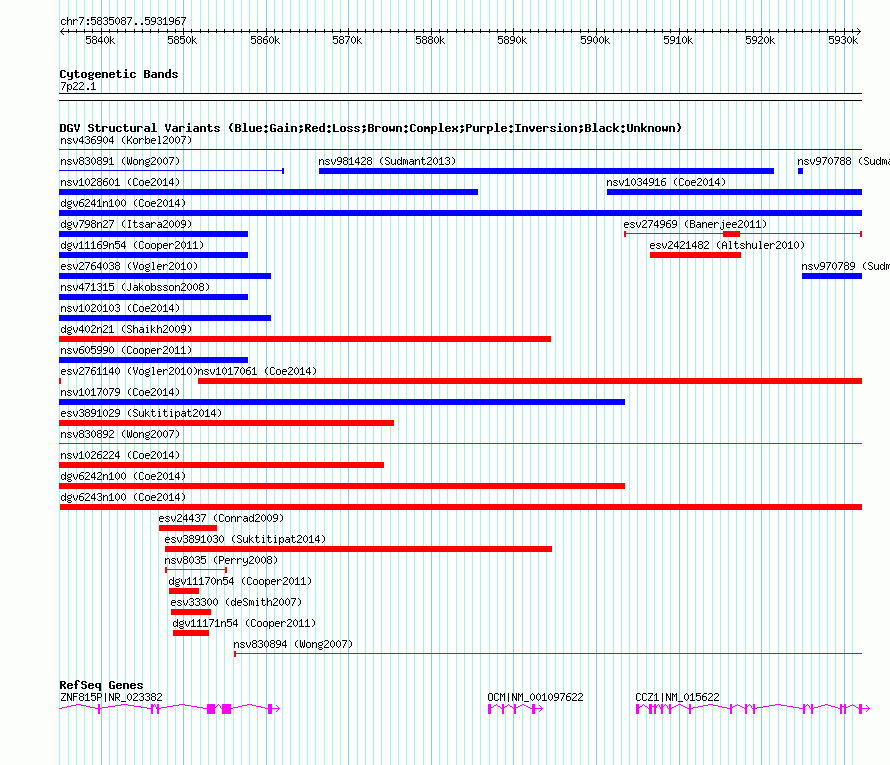The height and width of the screenshot is (765, 890).
Task: Select the dgv11170n54 (Cooper2011) label
Action: [x=240, y=581]
